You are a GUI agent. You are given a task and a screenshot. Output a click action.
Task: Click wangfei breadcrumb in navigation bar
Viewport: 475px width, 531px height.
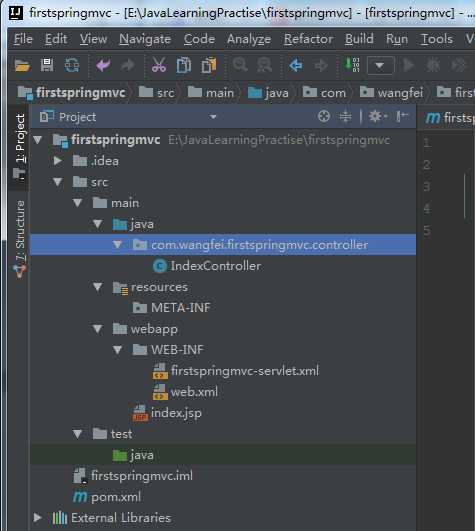(x=391, y=92)
